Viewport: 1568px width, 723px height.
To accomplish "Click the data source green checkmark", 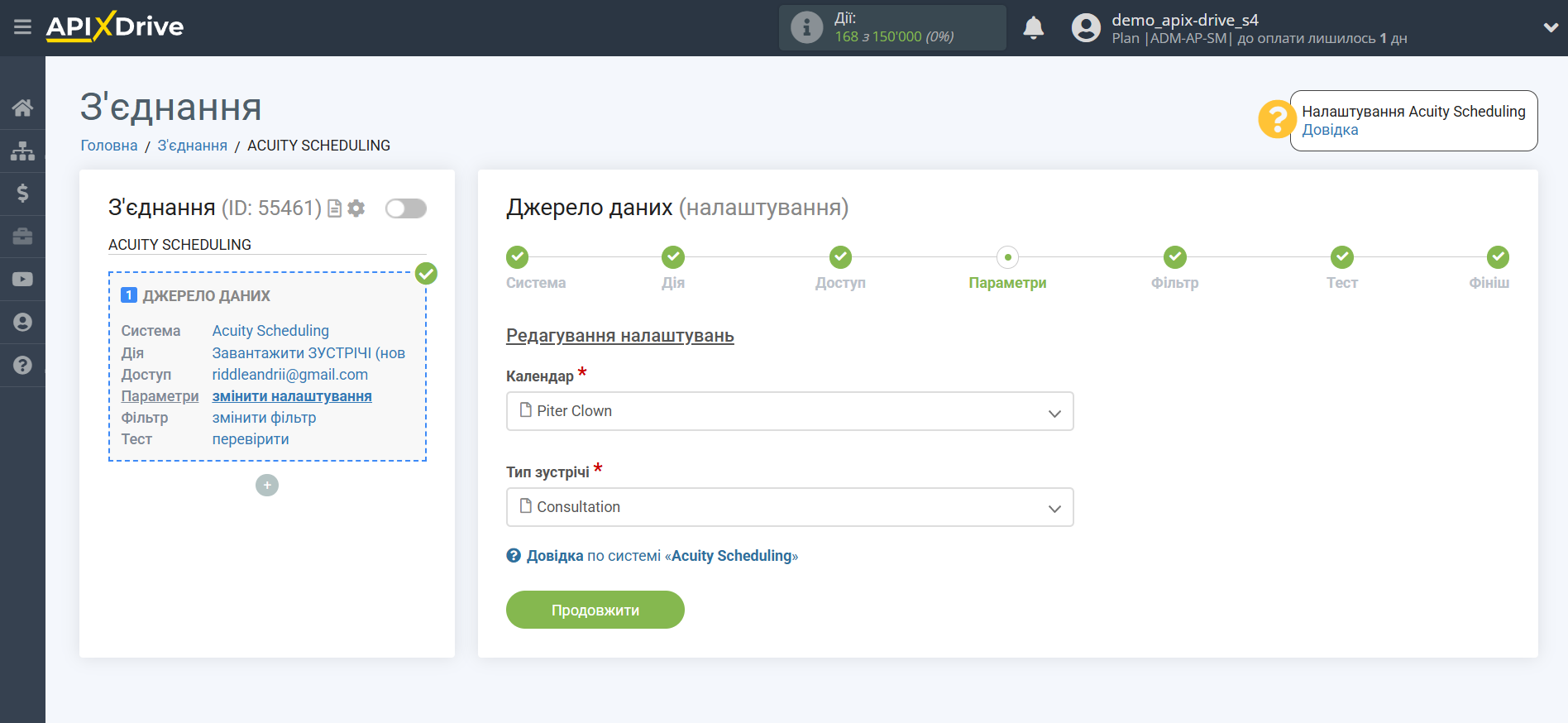I will coord(426,273).
